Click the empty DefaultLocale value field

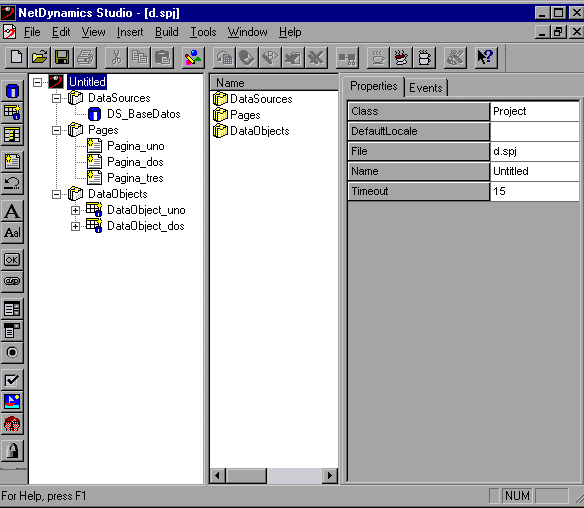(x=534, y=131)
